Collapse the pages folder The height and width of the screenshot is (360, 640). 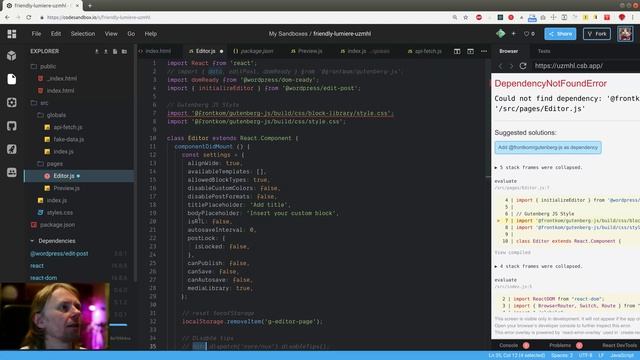(50, 164)
